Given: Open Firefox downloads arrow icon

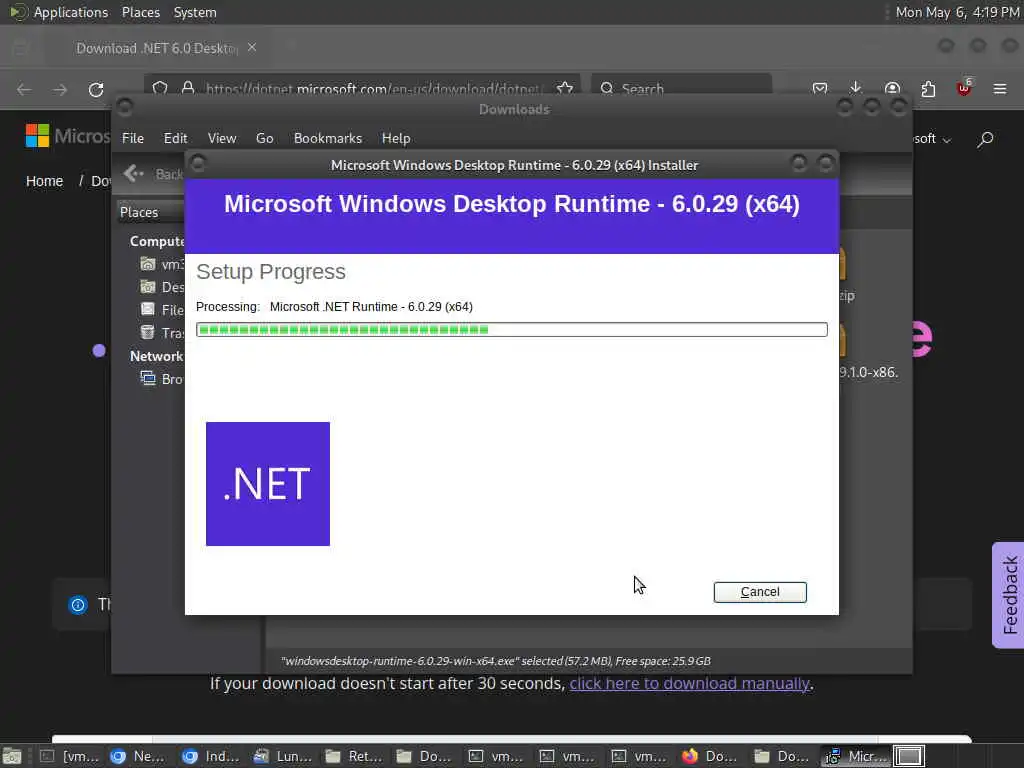Looking at the screenshot, I should pos(856,89).
